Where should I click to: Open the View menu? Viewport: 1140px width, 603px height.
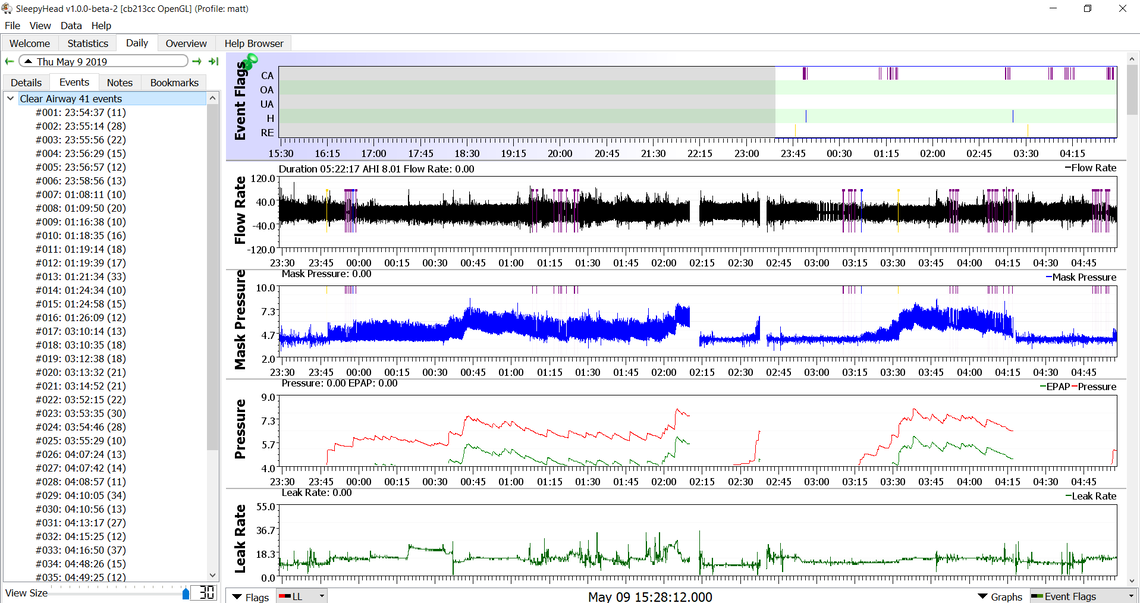(40, 25)
